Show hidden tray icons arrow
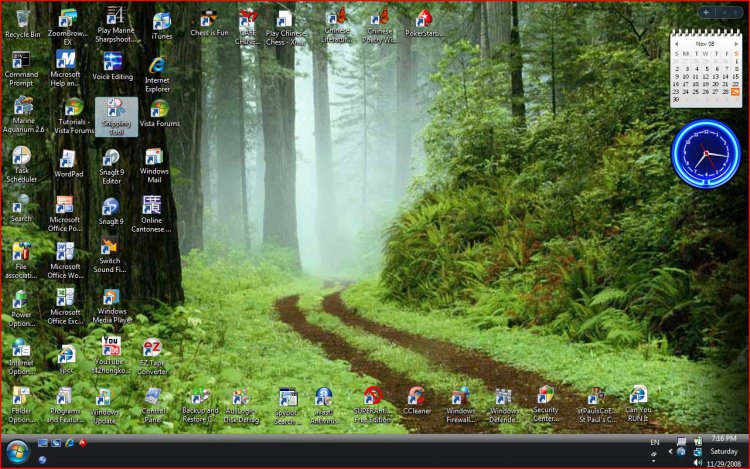Screen dimensions: 750x469 [x=670, y=451]
